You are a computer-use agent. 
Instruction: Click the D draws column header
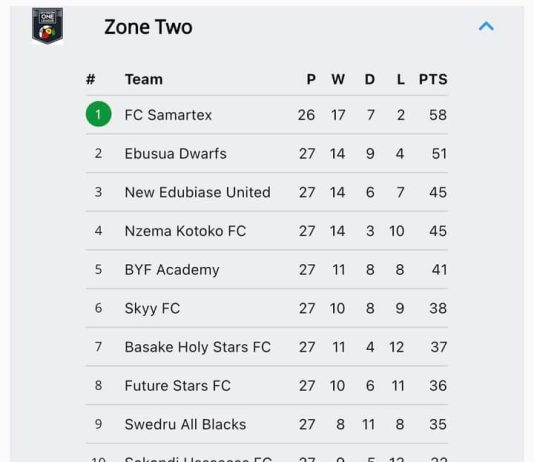[370, 79]
